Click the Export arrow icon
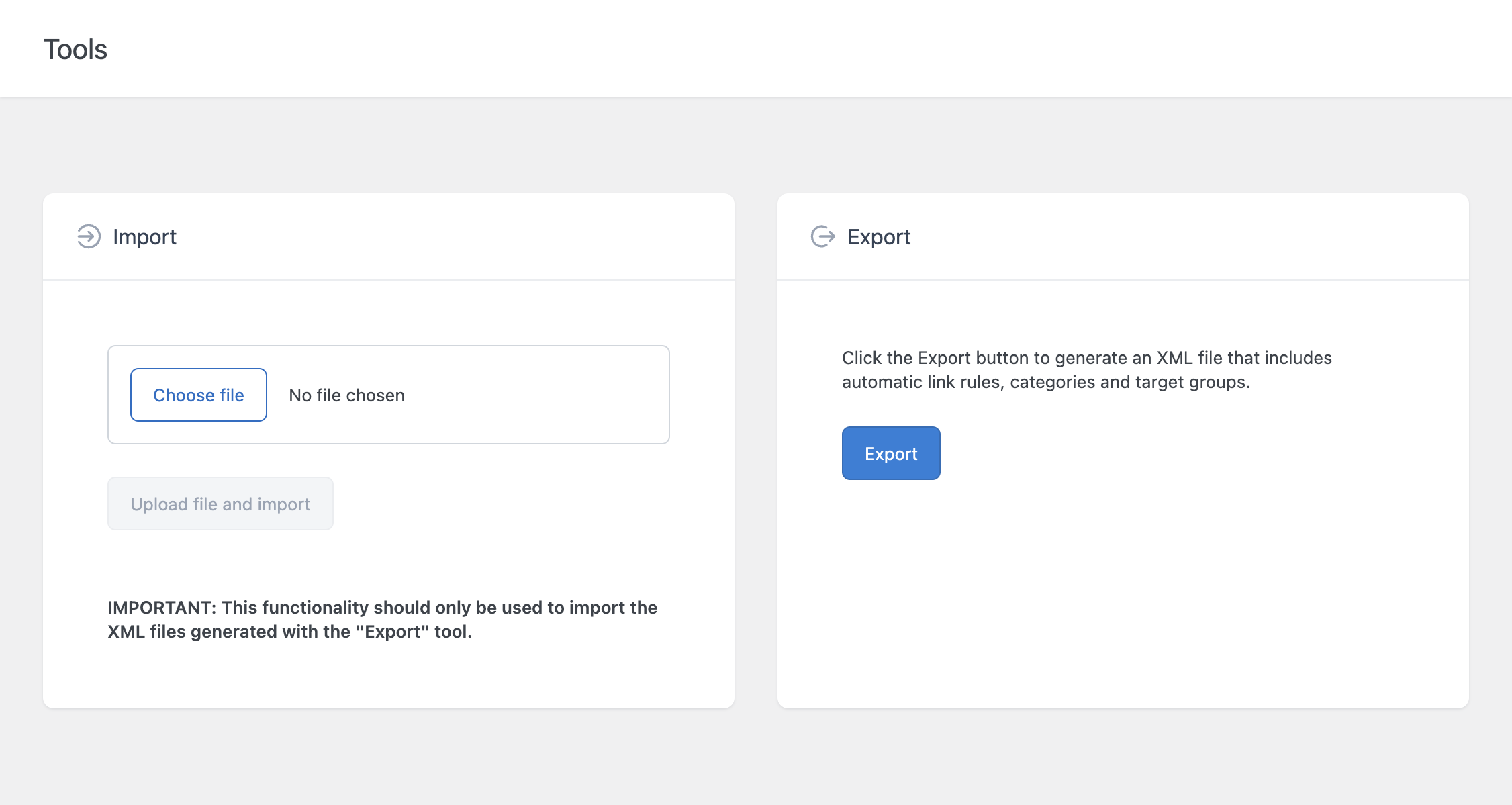This screenshot has width=1512, height=805. point(823,236)
